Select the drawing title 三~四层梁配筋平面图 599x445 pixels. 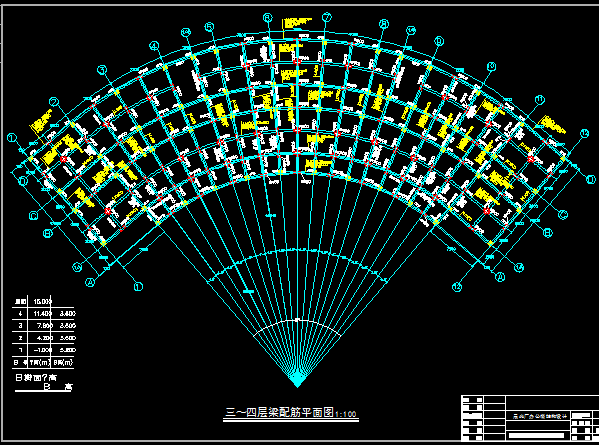[279, 413]
